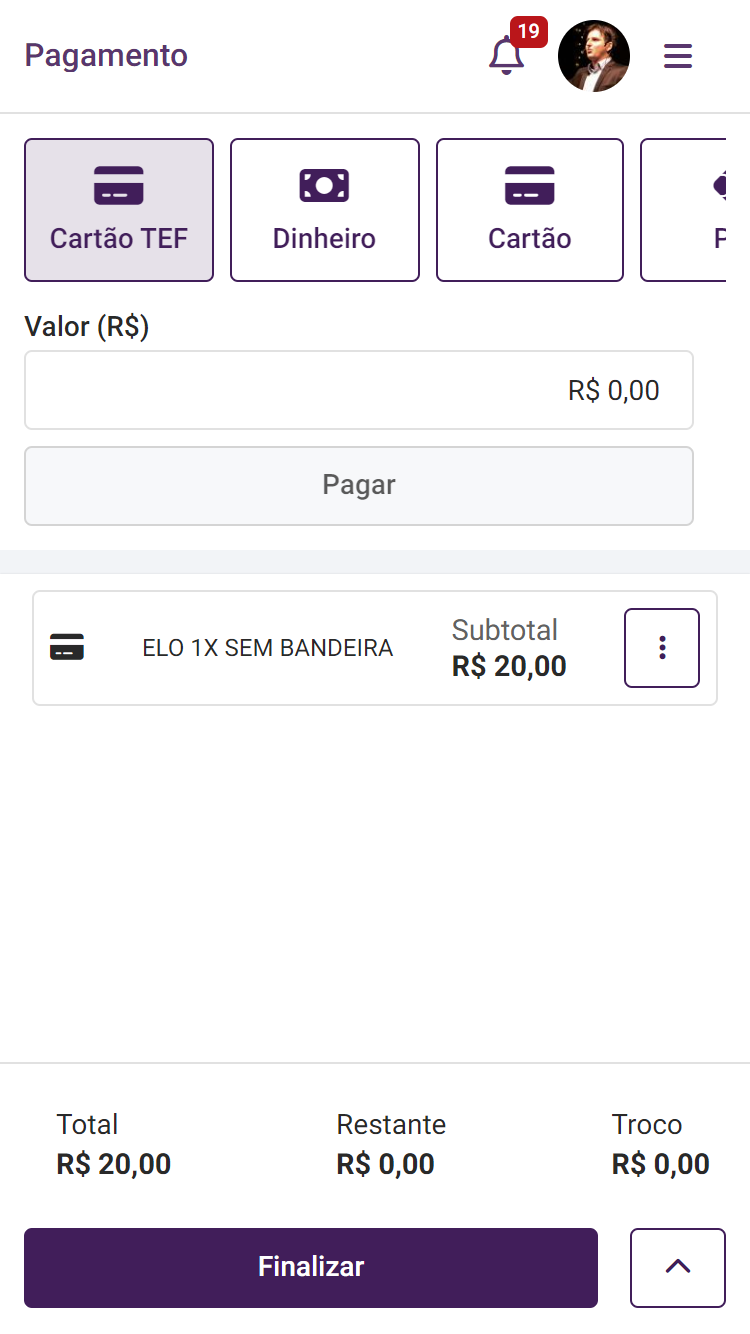
Task: Click the Restante R$ 0,00 value
Action: click(x=385, y=1164)
